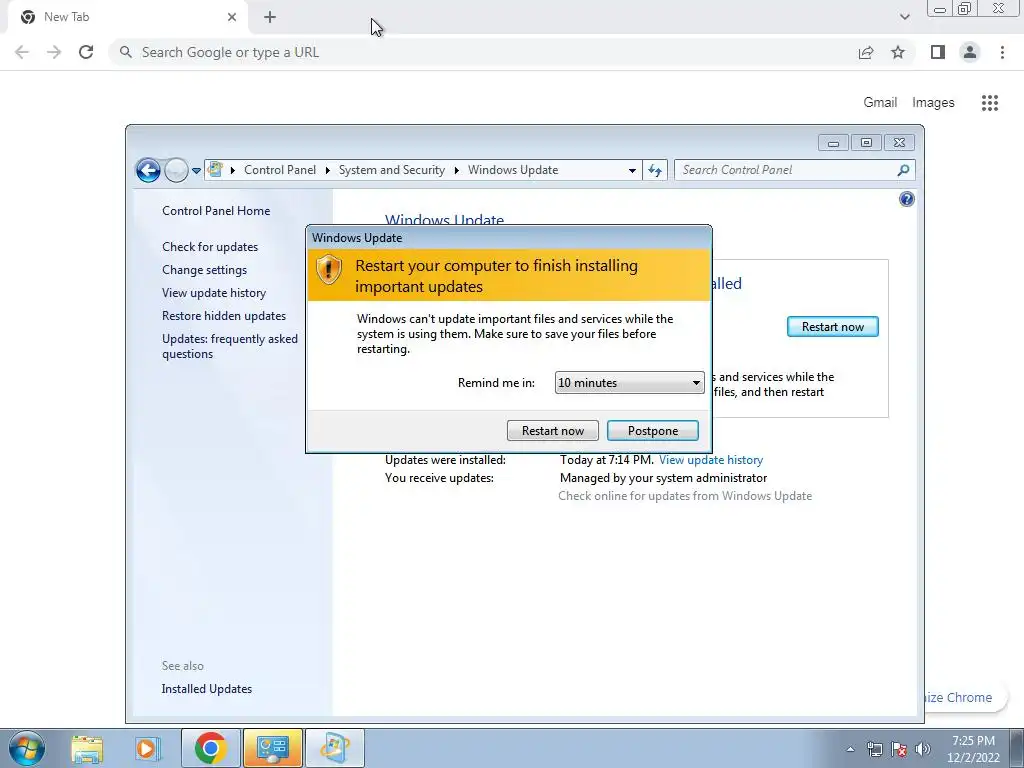Viewport: 1024px width, 768px height.
Task: Open the Windows Start button
Action: (27, 748)
